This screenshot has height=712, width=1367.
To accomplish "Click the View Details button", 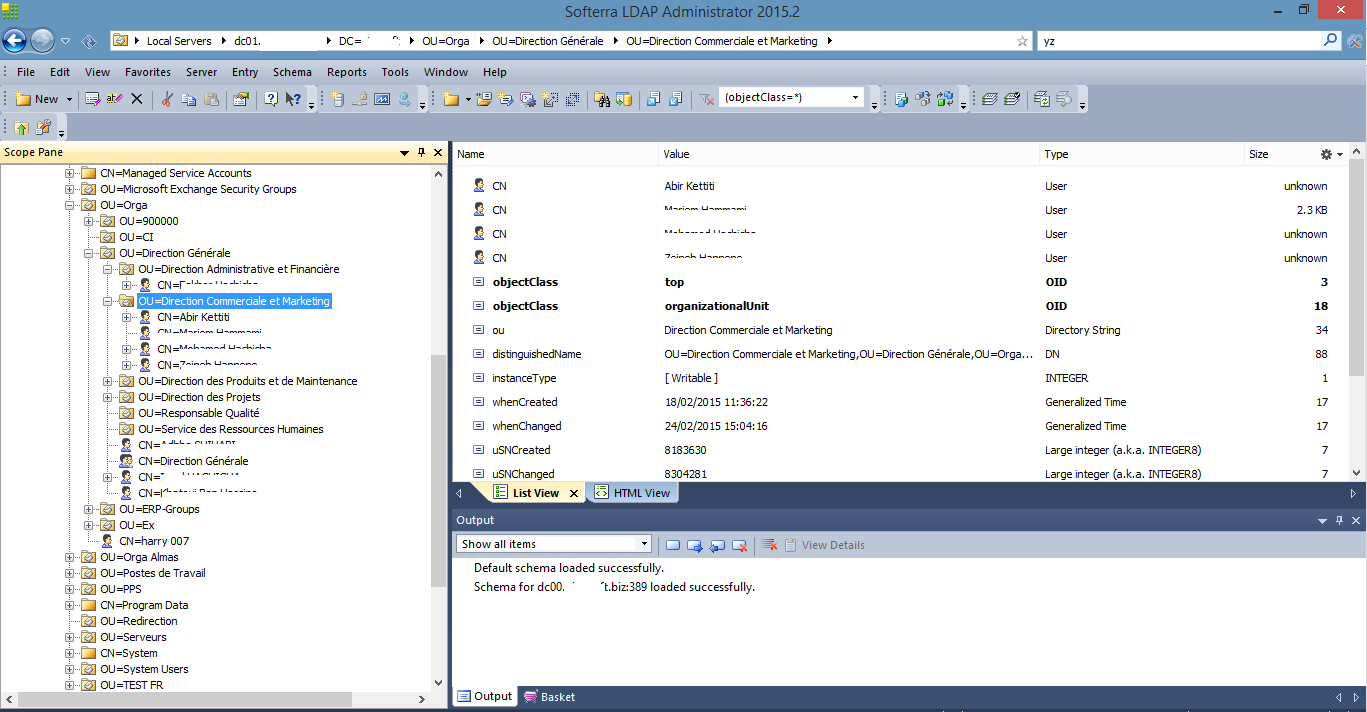I will 824,545.
